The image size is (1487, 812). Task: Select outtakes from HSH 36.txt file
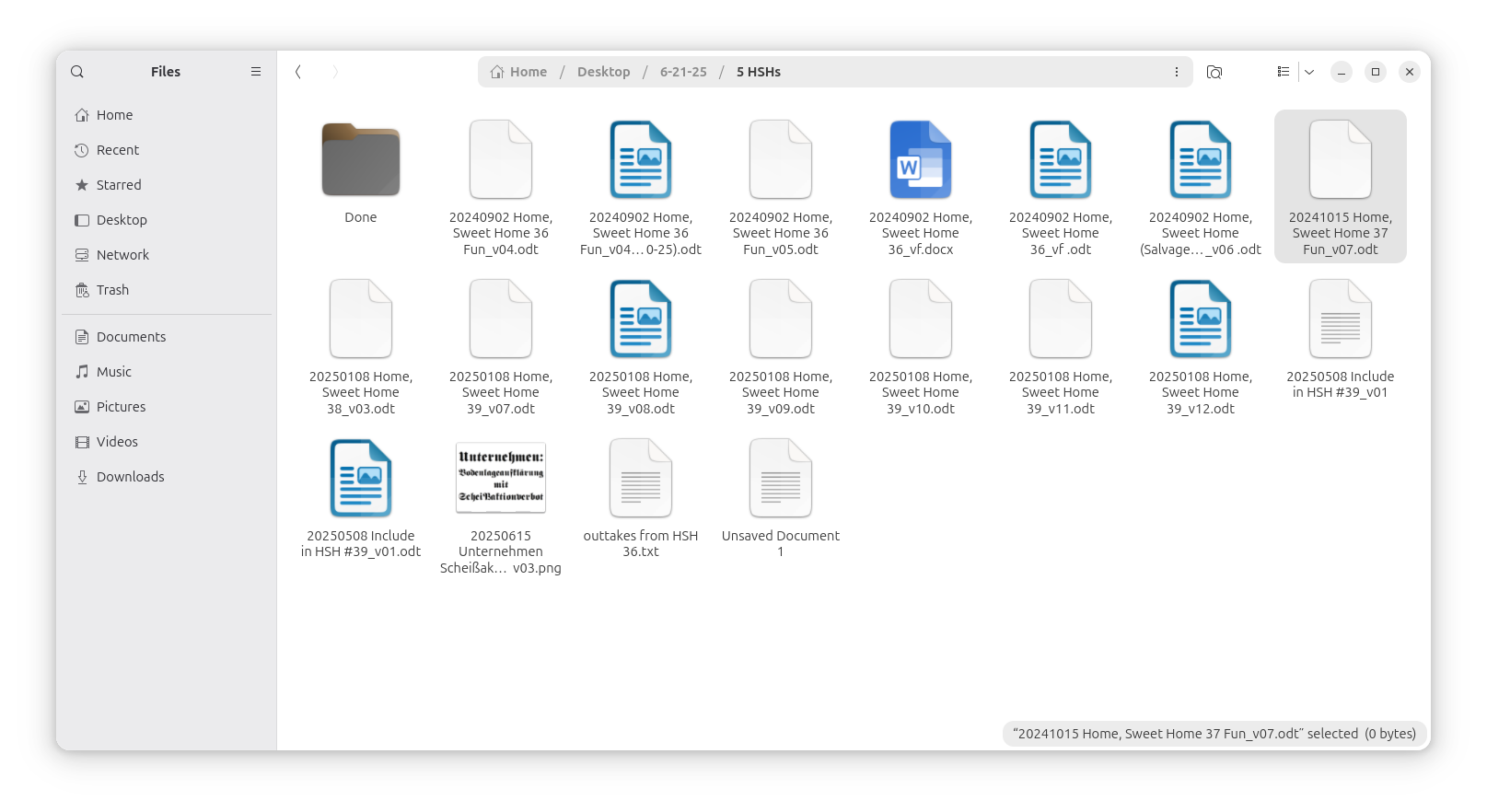(641, 479)
